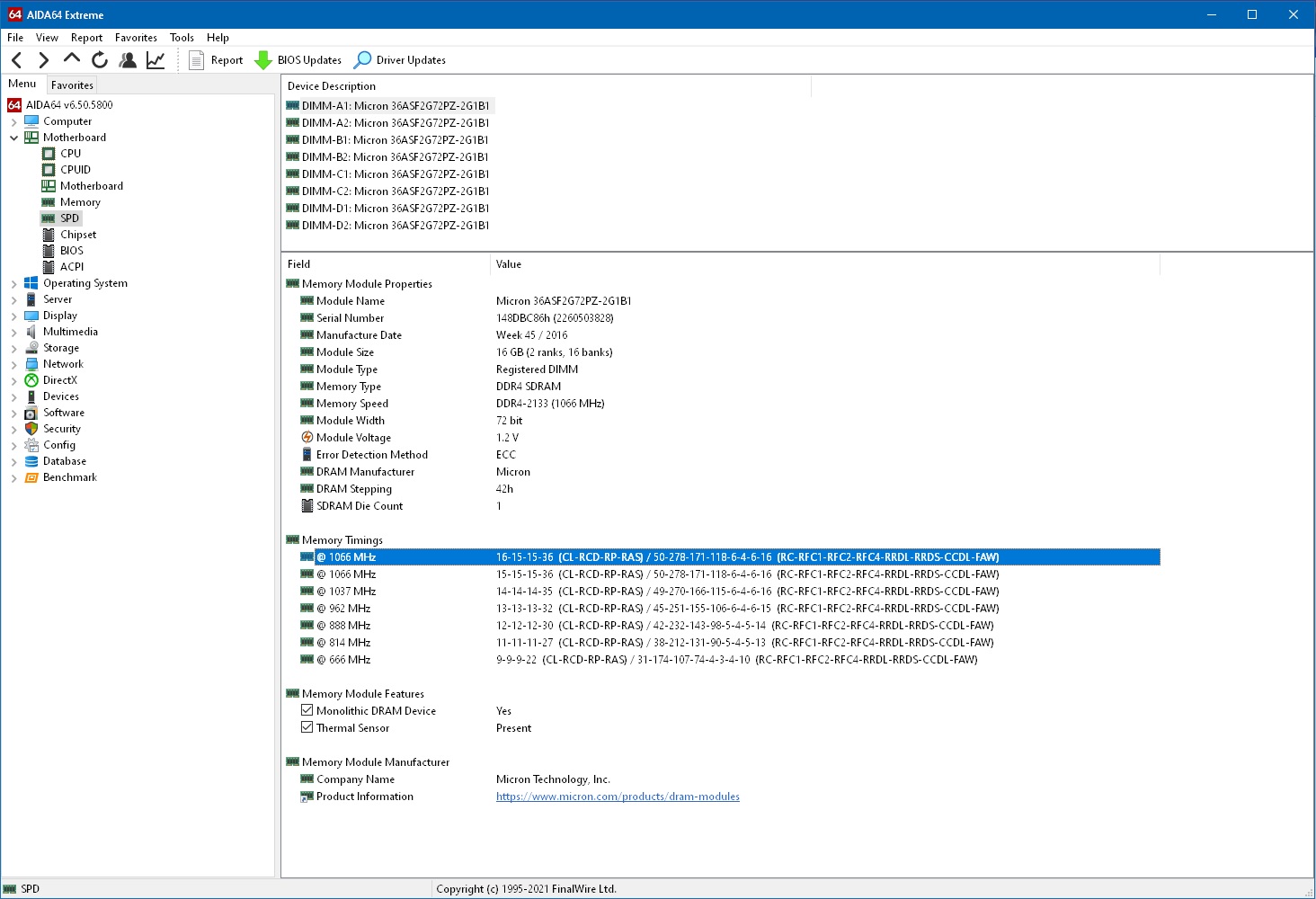Click the Driver Updates magnifier icon

tap(362, 60)
